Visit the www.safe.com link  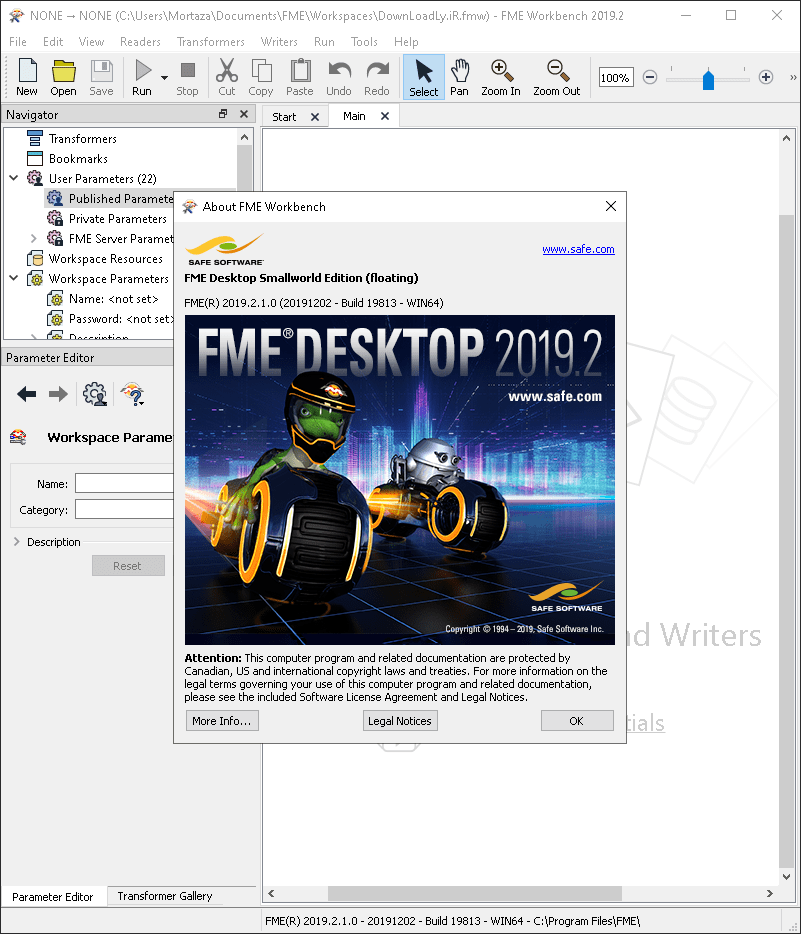578,249
